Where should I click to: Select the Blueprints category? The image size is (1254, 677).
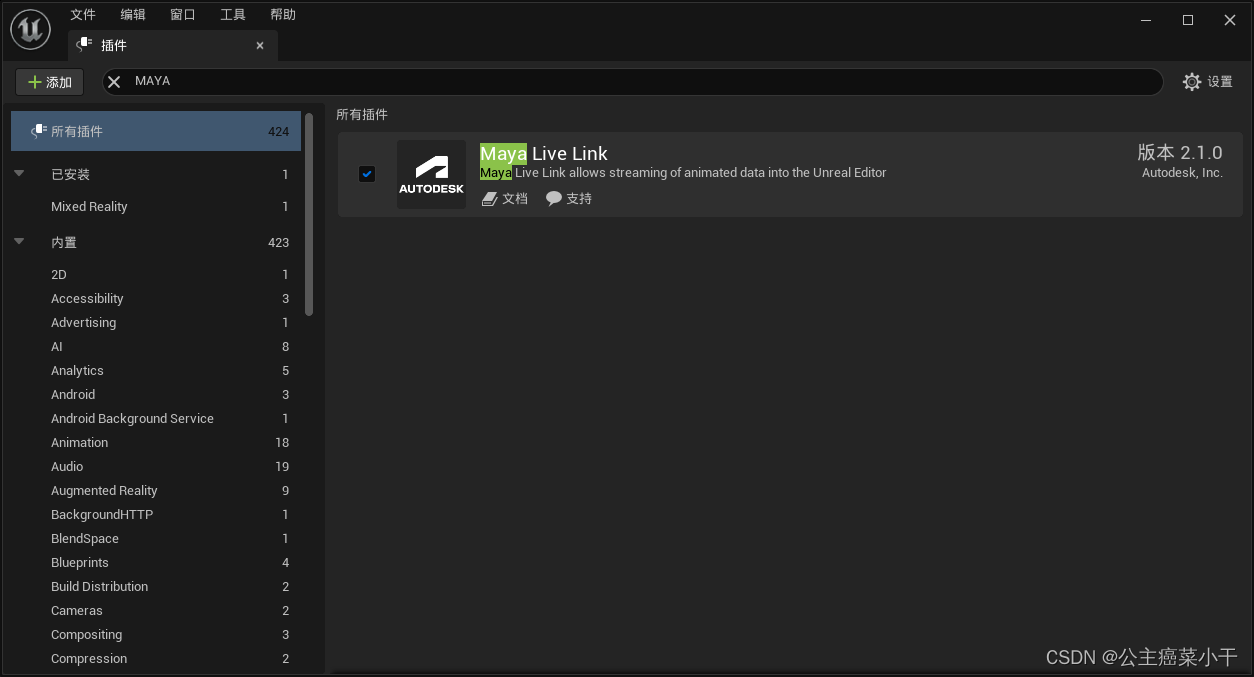click(x=156, y=563)
